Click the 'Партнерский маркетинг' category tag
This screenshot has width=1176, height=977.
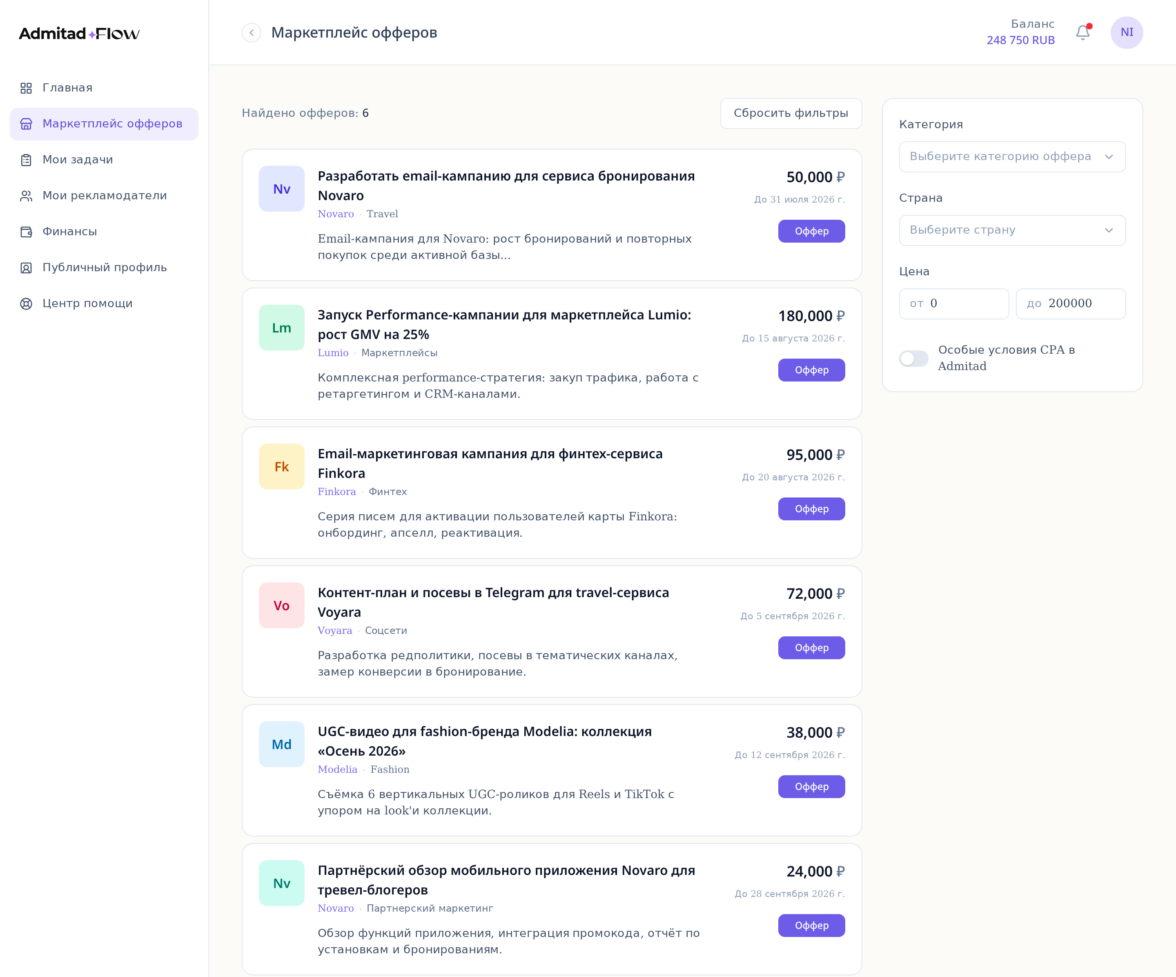(430, 908)
